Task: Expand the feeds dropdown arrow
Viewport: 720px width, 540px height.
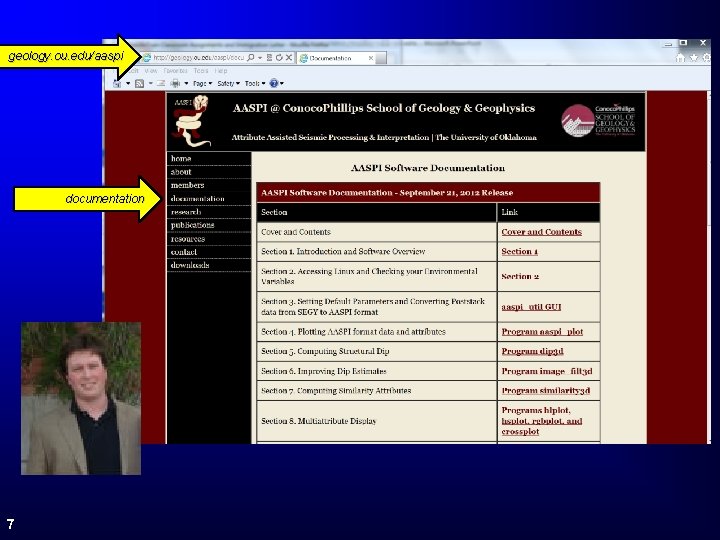Action: (151, 84)
